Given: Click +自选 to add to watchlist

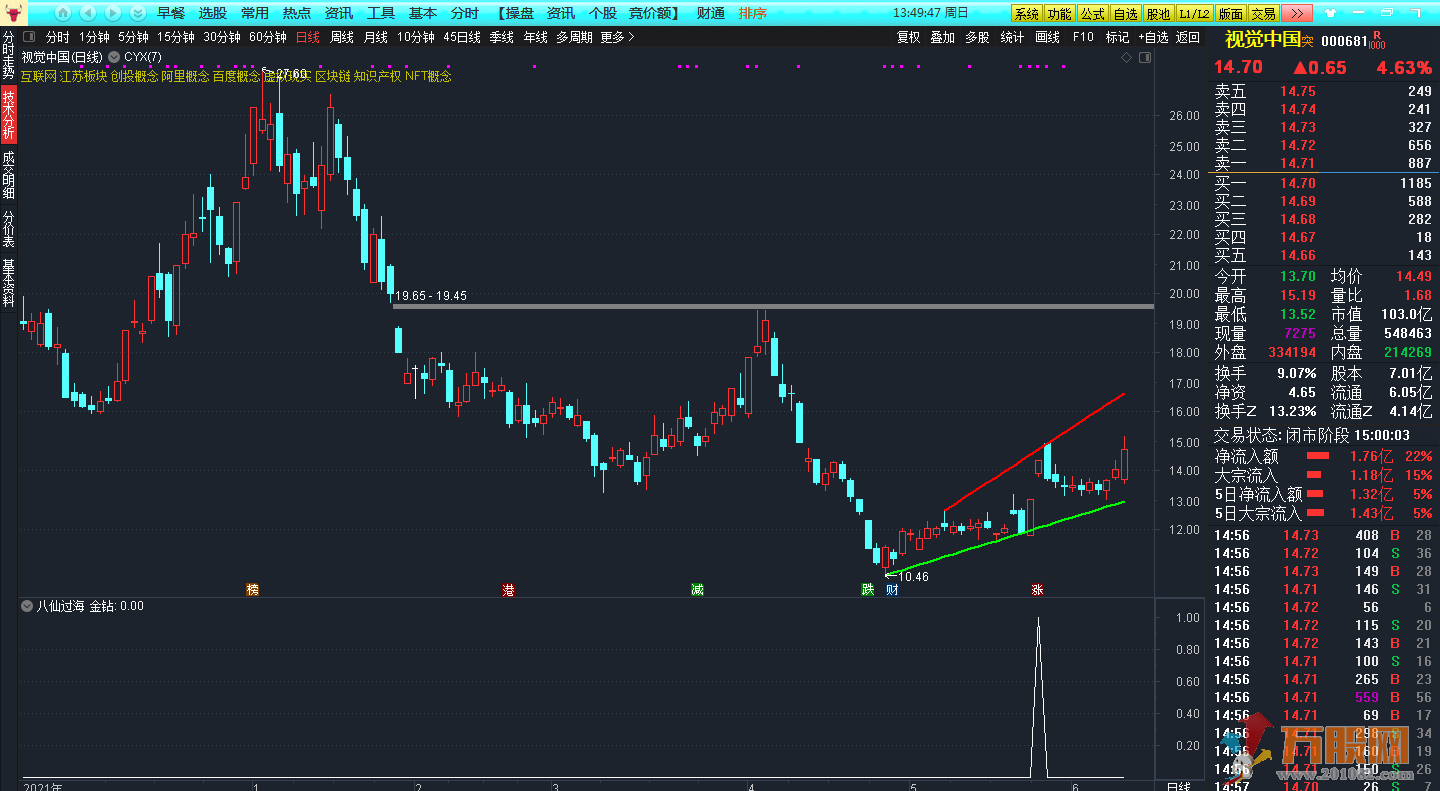Looking at the screenshot, I should (x=1153, y=37).
